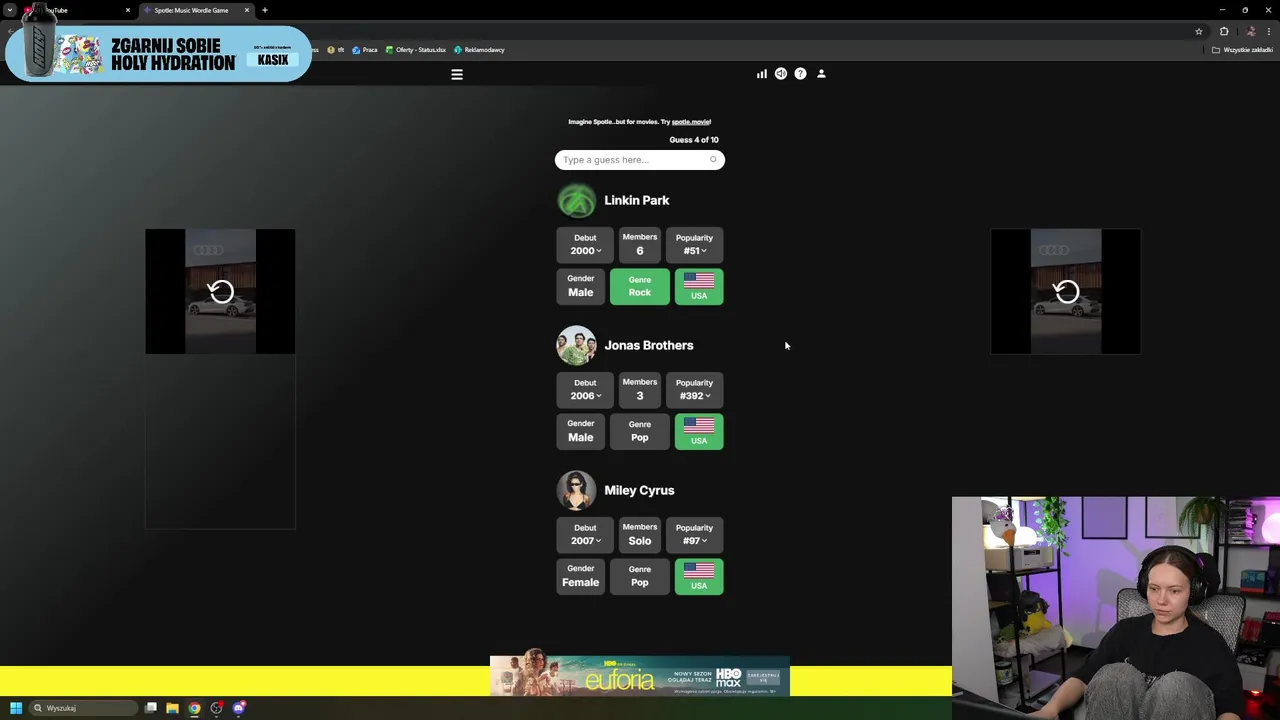
Task: Open File Explorer from the taskbar
Action: (x=172, y=708)
